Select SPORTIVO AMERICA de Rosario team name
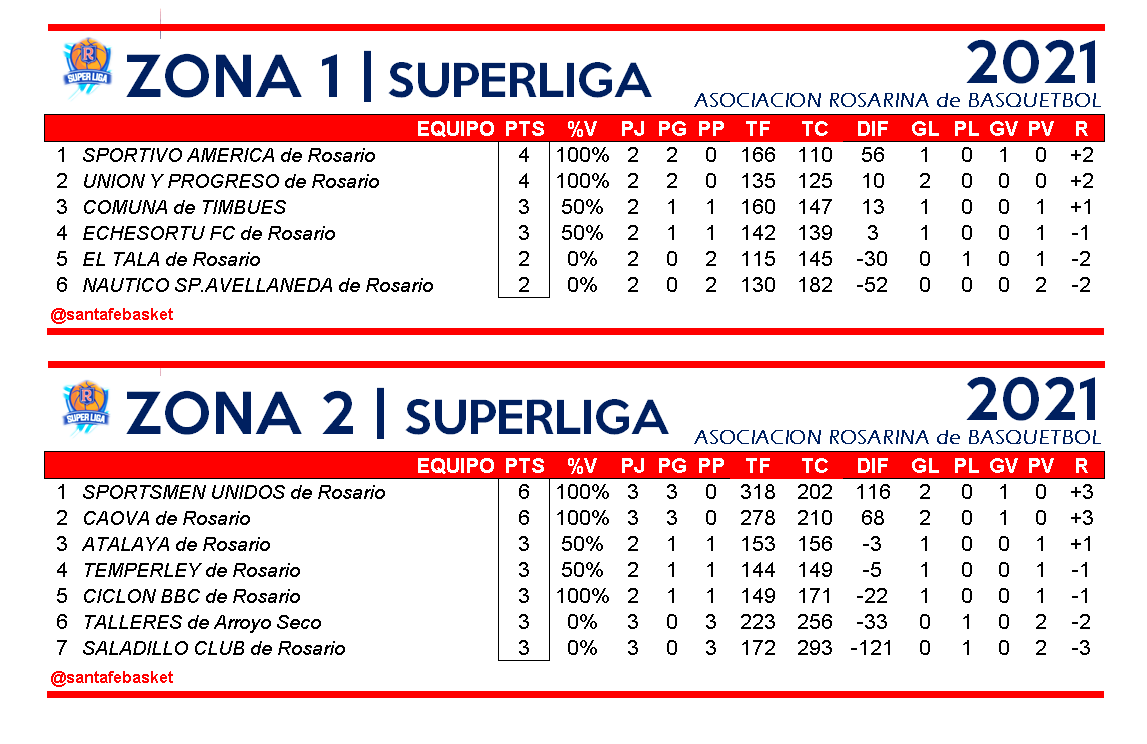 (x=229, y=155)
